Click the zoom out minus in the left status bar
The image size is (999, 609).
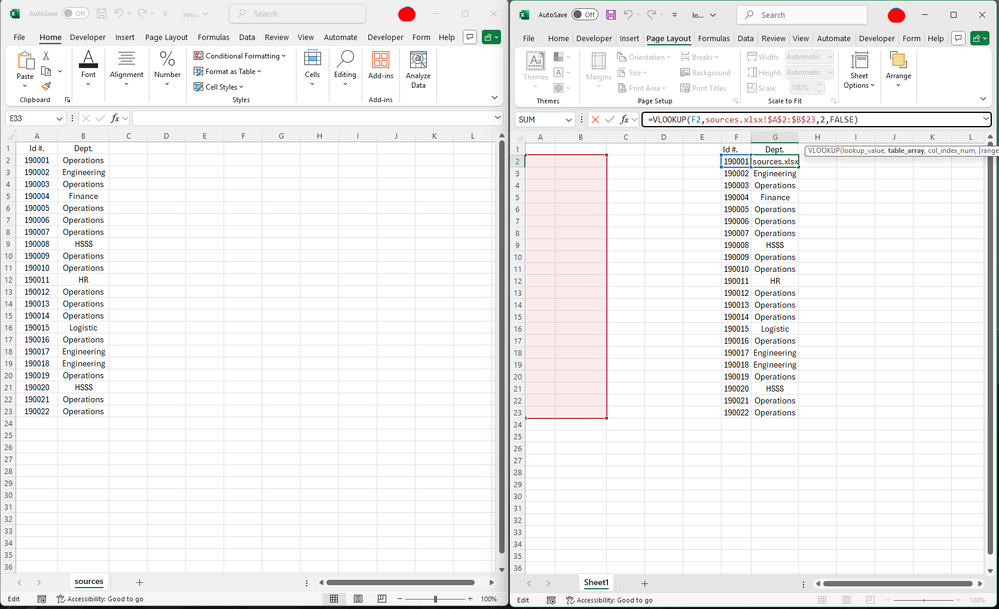pos(400,599)
